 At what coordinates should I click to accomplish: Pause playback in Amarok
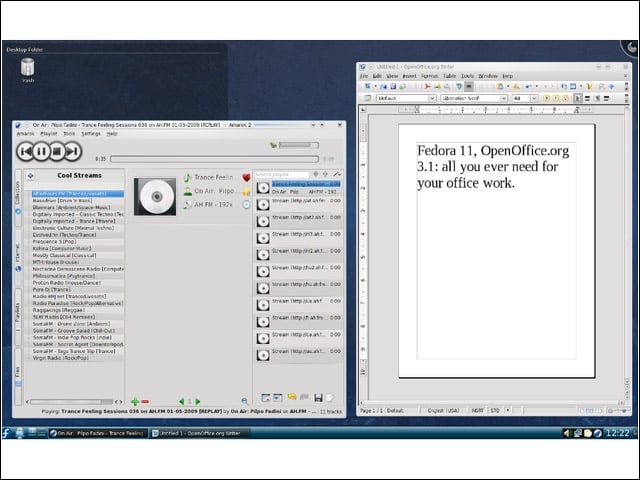(41, 151)
